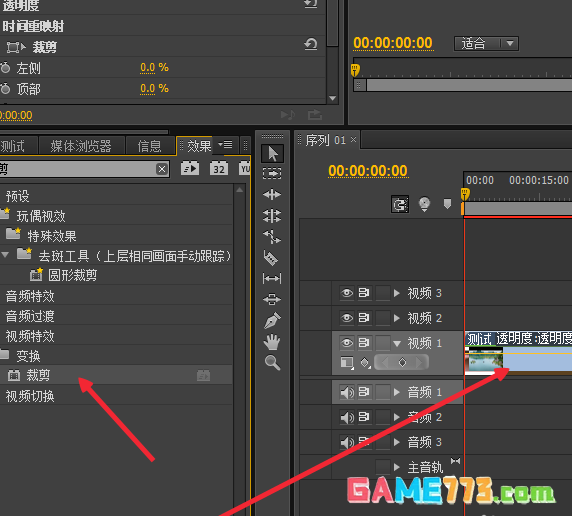Switch to the 信息 tab
This screenshot has height=516, width=572.
[149, 146]
